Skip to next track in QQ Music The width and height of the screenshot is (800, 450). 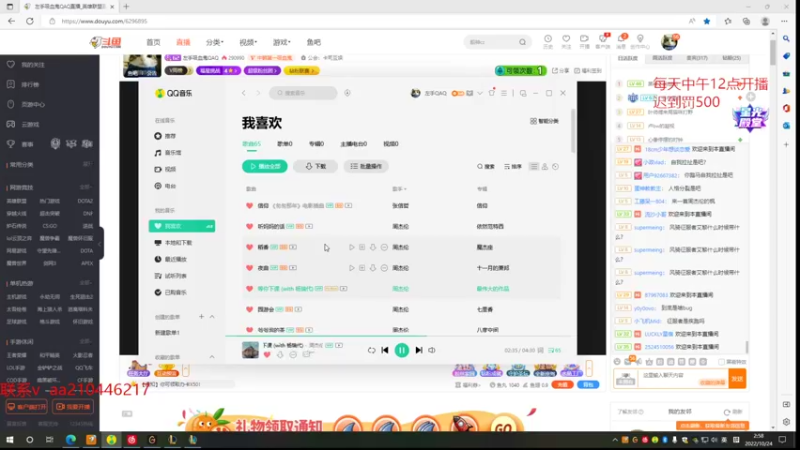[x=419, y=350]
